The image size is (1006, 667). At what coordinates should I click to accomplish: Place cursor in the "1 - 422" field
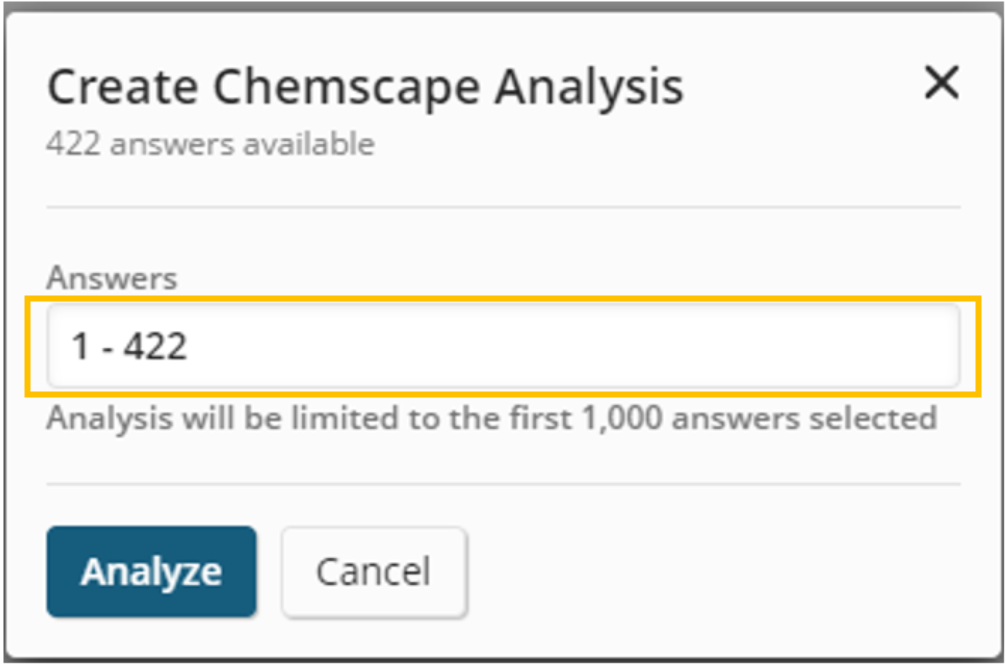(x=503, y=346)
